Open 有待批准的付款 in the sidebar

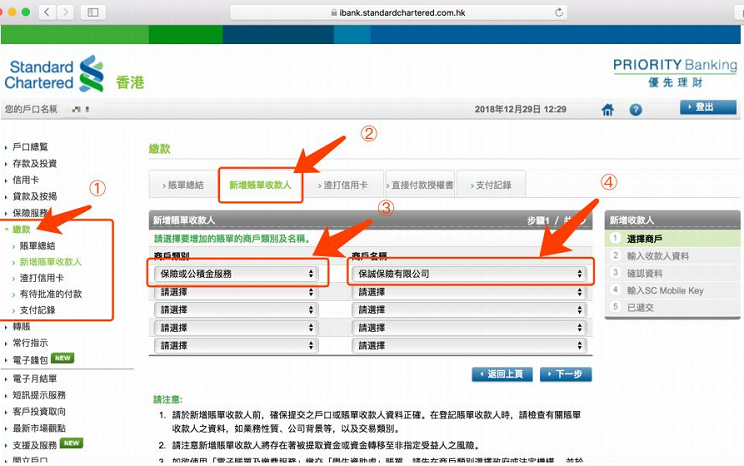tap(50, 294)
